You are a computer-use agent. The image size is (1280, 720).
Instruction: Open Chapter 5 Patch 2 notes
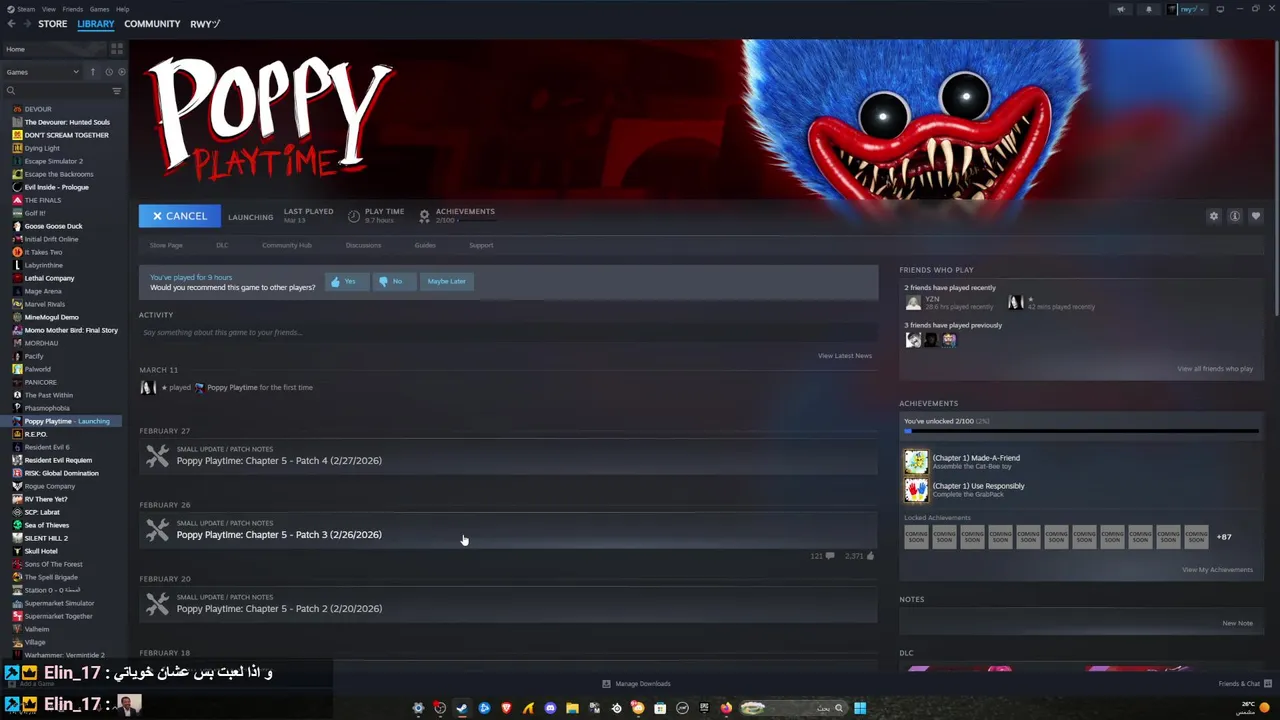click(508, 604)
